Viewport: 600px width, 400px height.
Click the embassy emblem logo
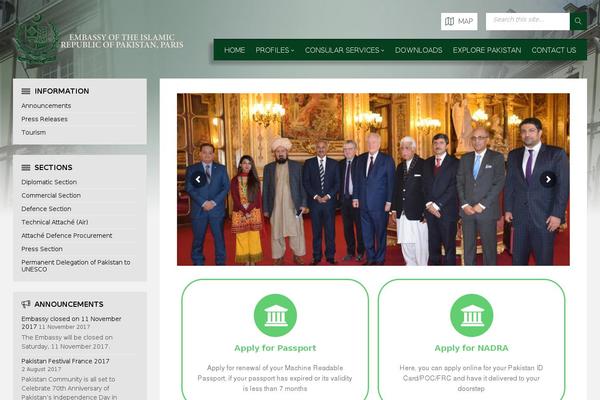[x=37, y=40]
